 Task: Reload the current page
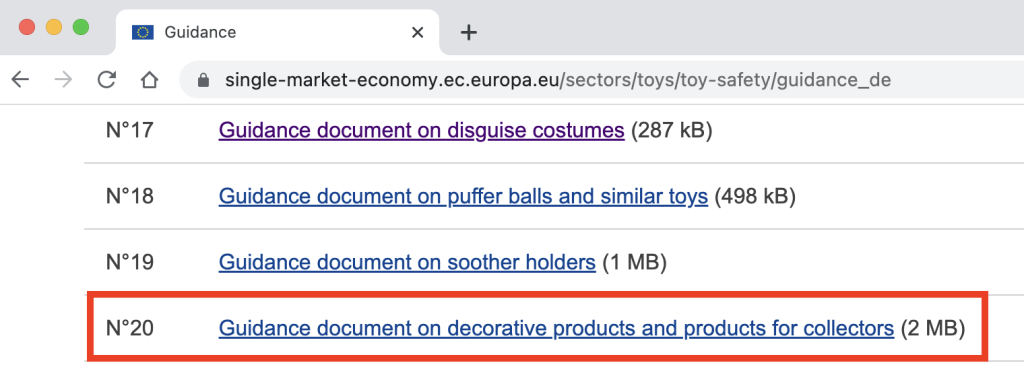pos(106,80)
